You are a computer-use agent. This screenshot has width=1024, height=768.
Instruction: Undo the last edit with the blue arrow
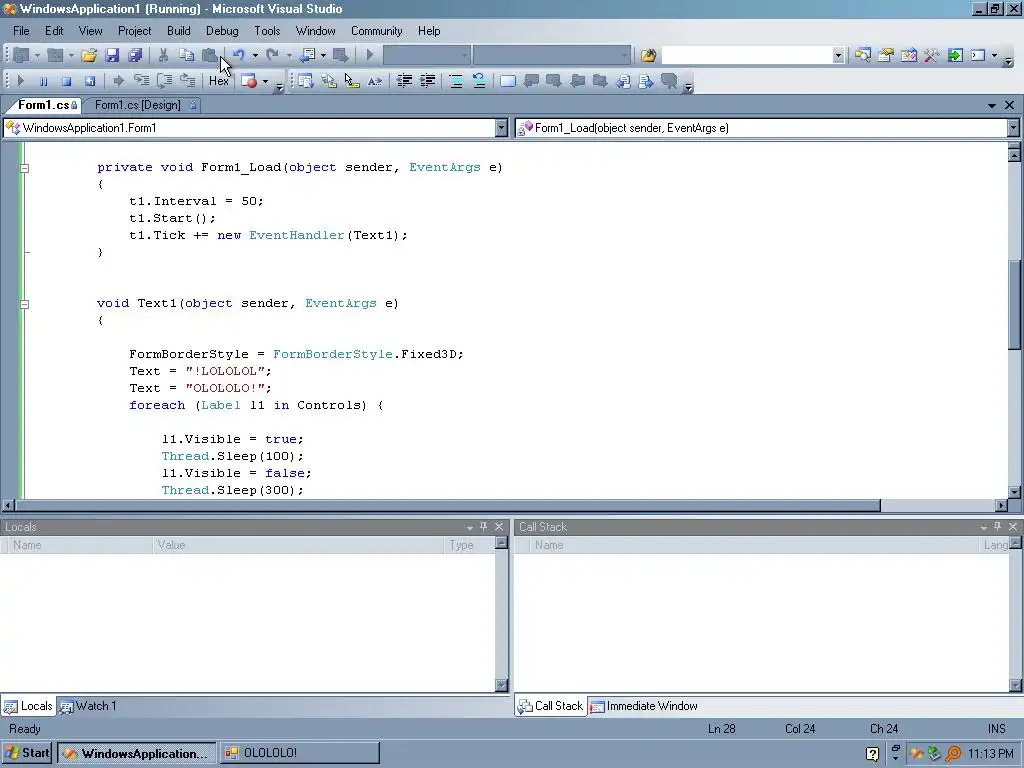[238, 56]
